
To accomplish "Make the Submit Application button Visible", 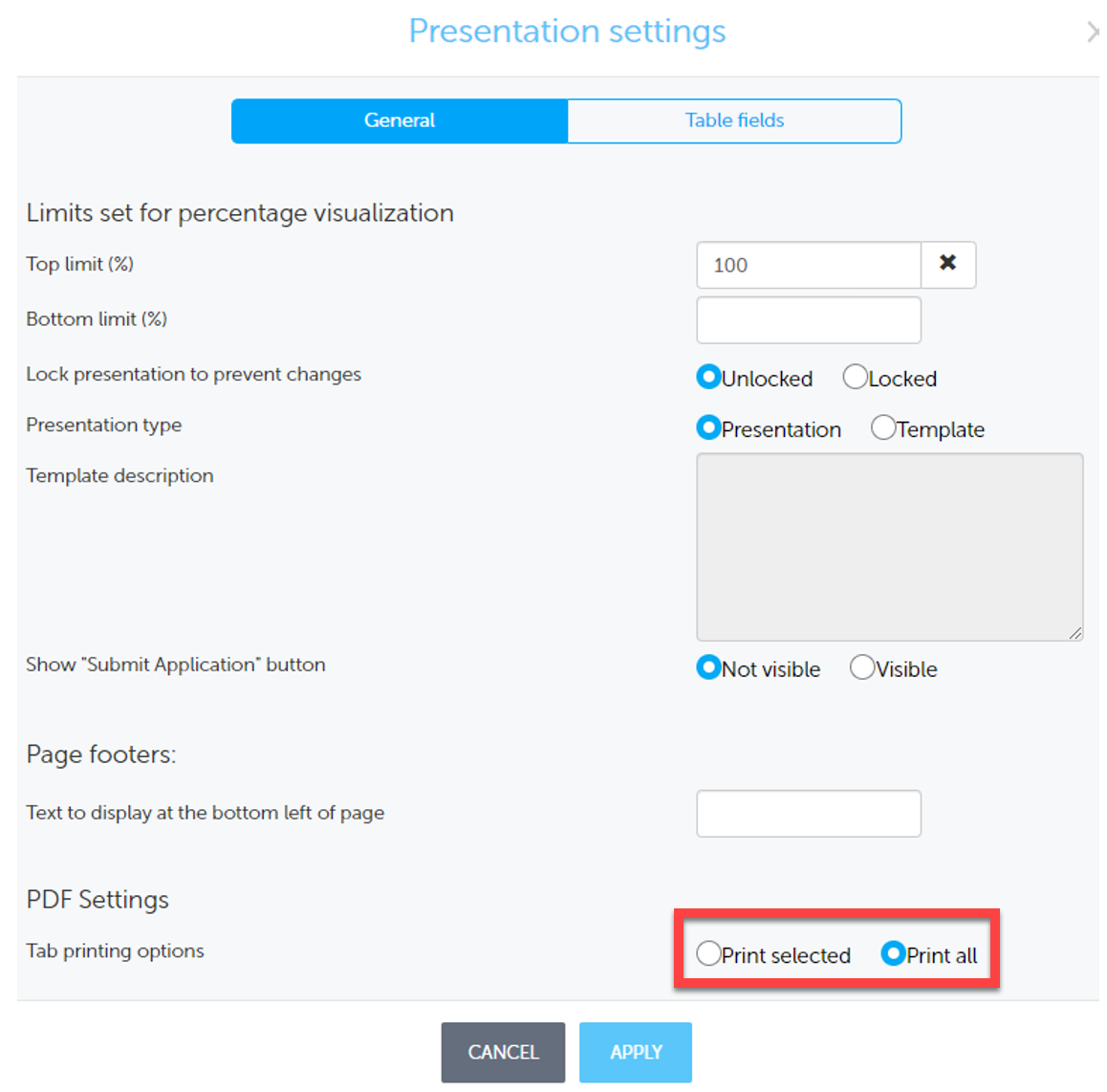I will coord(861,667).
